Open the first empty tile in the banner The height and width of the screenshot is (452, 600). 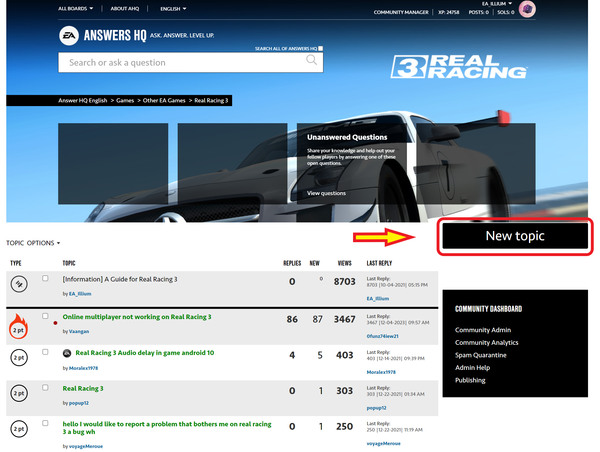click(113, 163)
